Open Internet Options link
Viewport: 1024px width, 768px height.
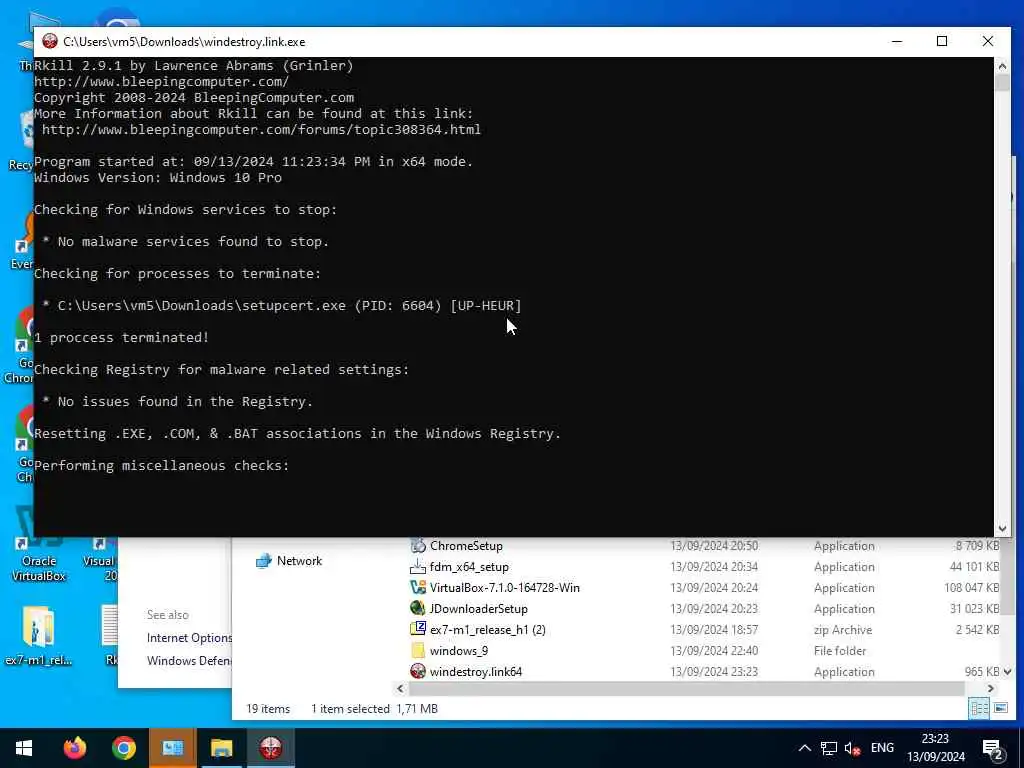tap(189, 637)
